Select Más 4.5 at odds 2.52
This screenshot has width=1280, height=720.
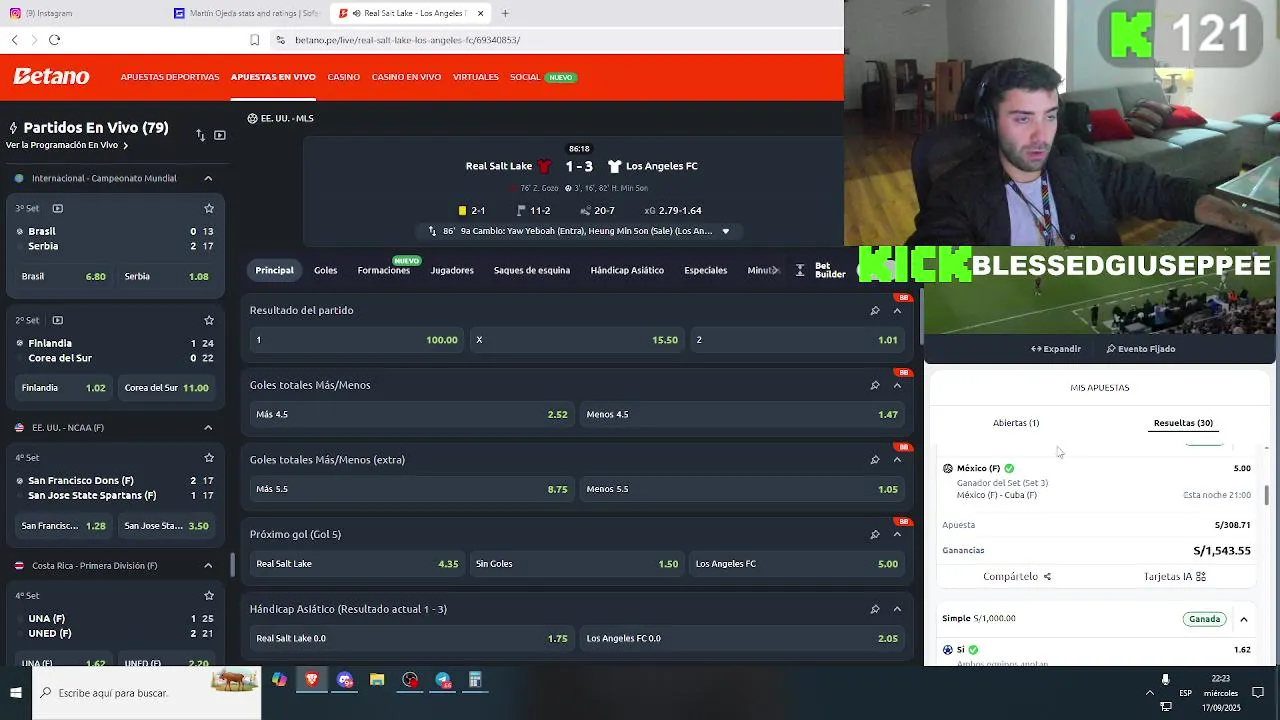tap(412, 414)
